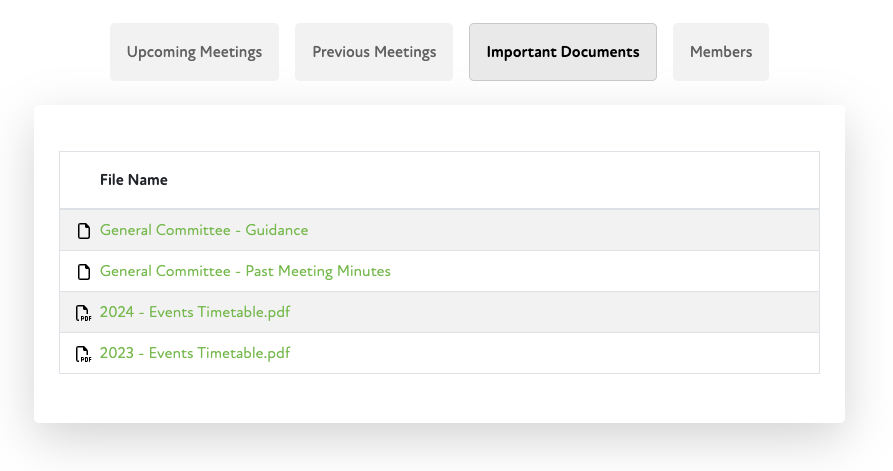Screen dimensions: 893x471
Task: Click the document icon beside General Committee - Guidance
Action: [84, 231]
